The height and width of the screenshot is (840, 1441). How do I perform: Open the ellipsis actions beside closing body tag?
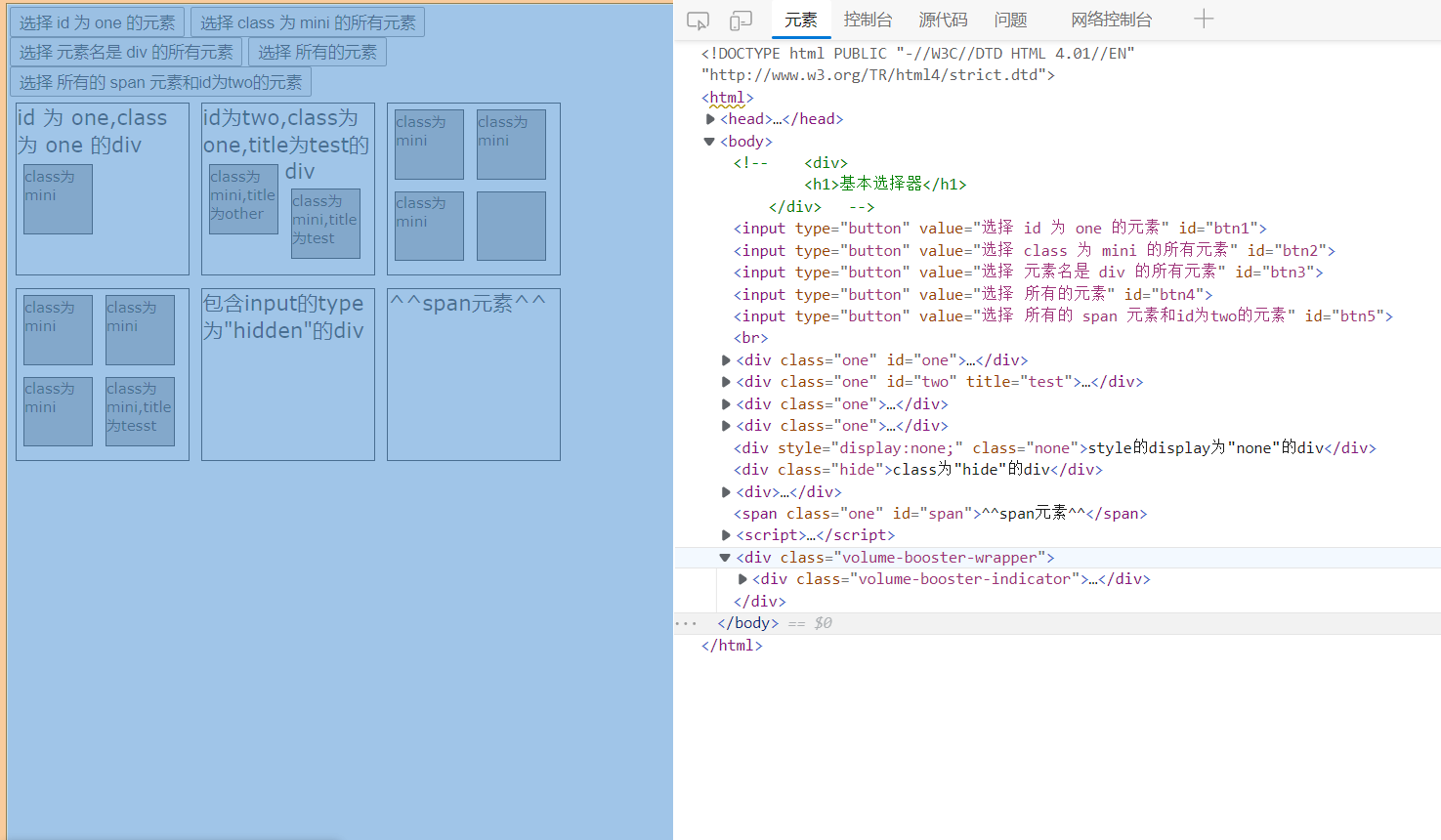(x=687, y=623)
